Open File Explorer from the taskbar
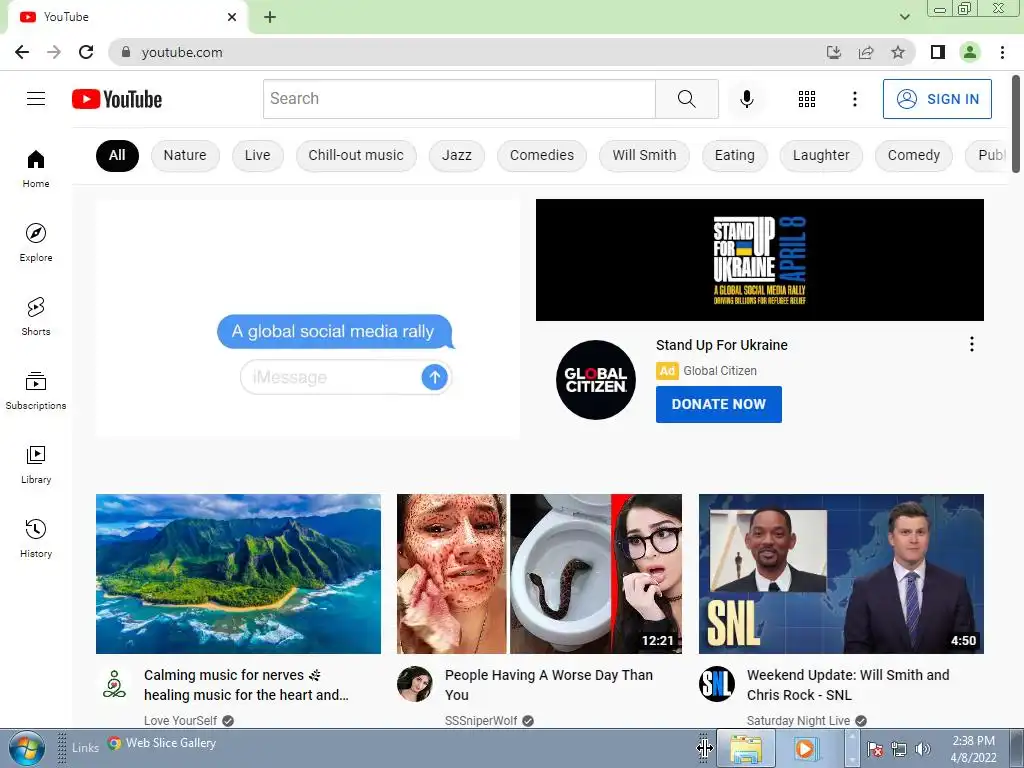1024x768 pixels. click(x=746, y=748)
